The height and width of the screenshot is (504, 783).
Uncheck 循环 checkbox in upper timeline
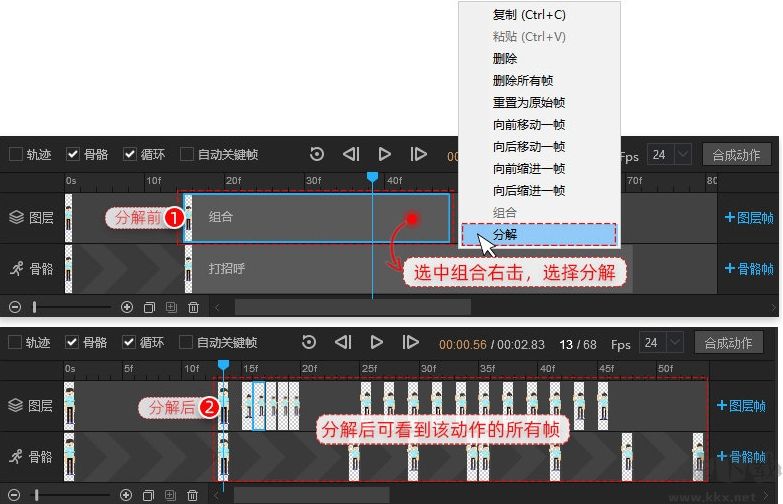coord(130,154)
